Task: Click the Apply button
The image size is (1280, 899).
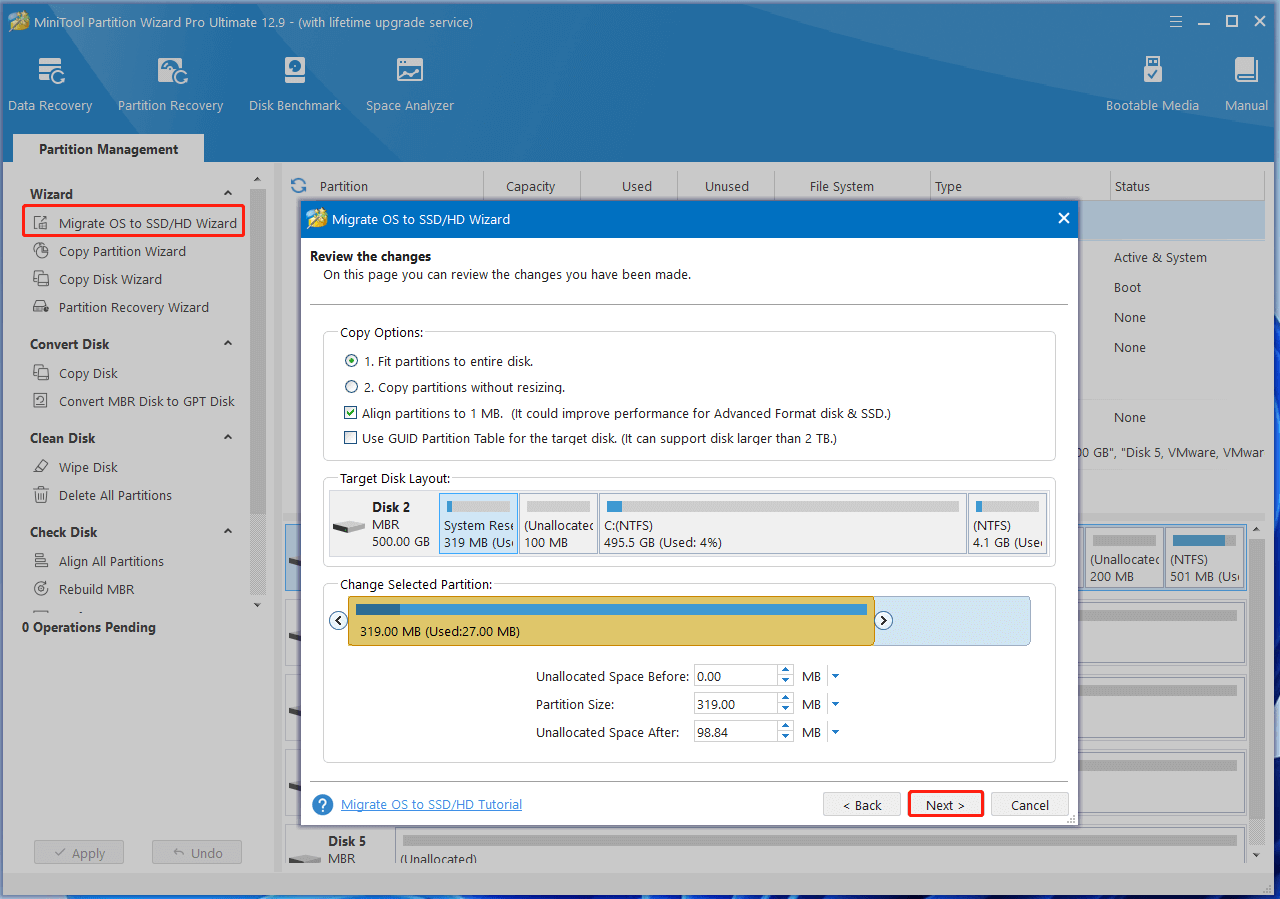Action: click(78, 853)
